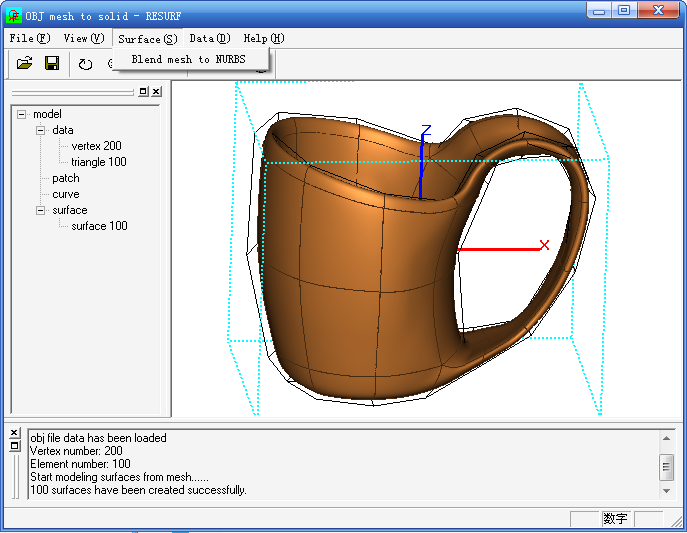Open the Help menu
687x533 pixels.
pyautogui.click(x=264, y=39)
